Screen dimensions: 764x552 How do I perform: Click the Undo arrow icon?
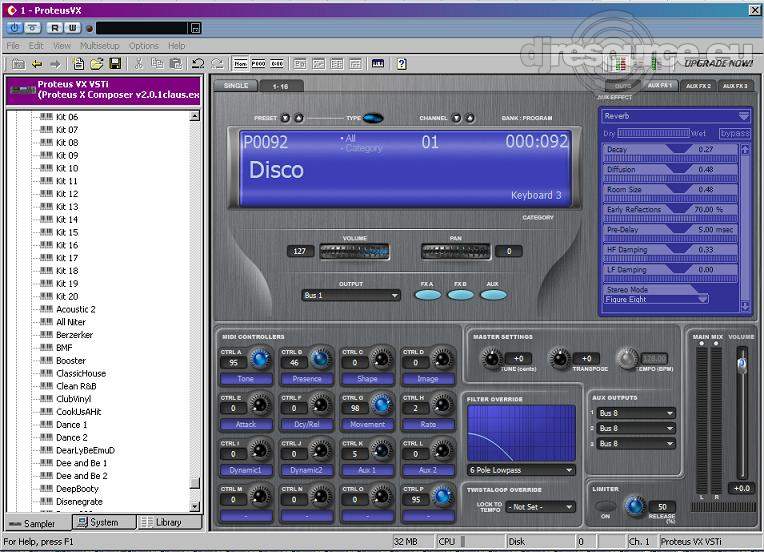coord(198,64)
